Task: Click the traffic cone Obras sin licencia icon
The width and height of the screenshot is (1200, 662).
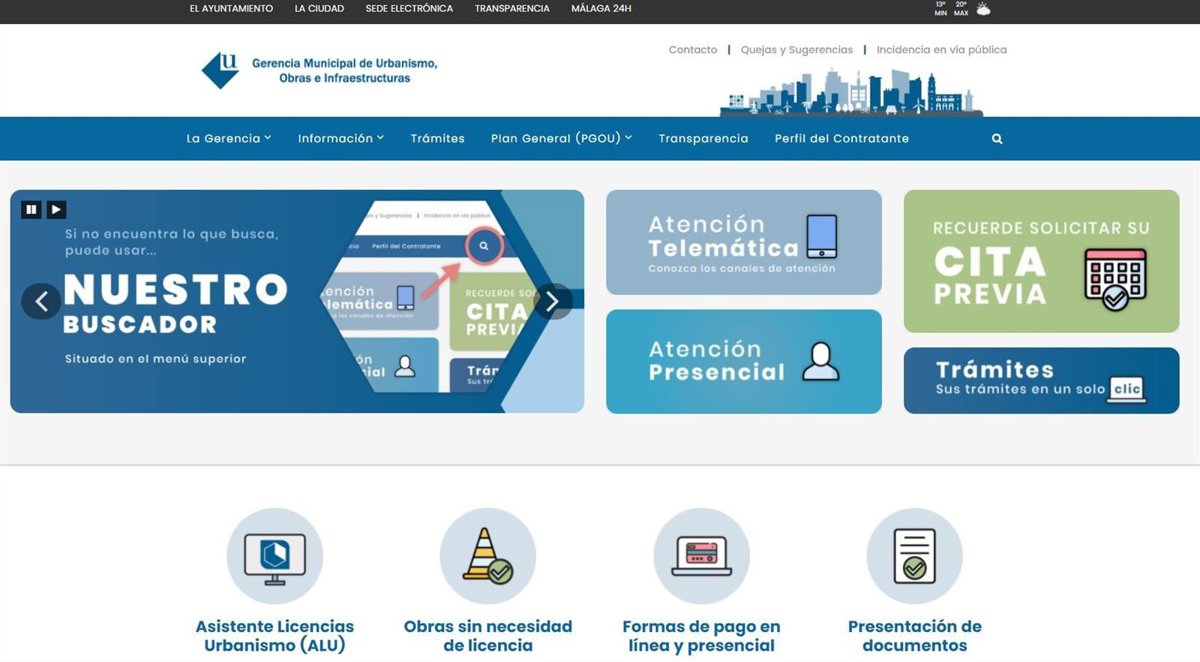Action: 488,556
